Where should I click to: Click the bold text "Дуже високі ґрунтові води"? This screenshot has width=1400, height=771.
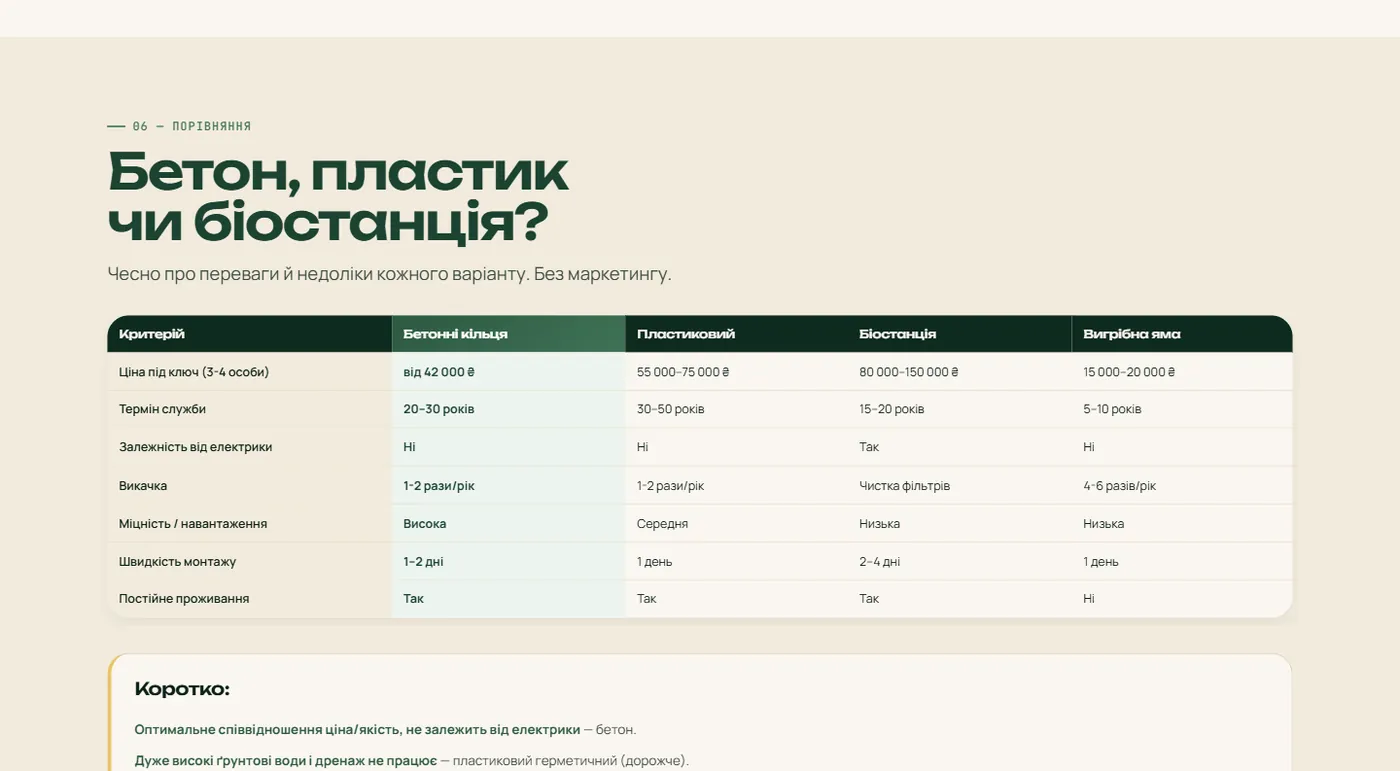click(222, 761)
